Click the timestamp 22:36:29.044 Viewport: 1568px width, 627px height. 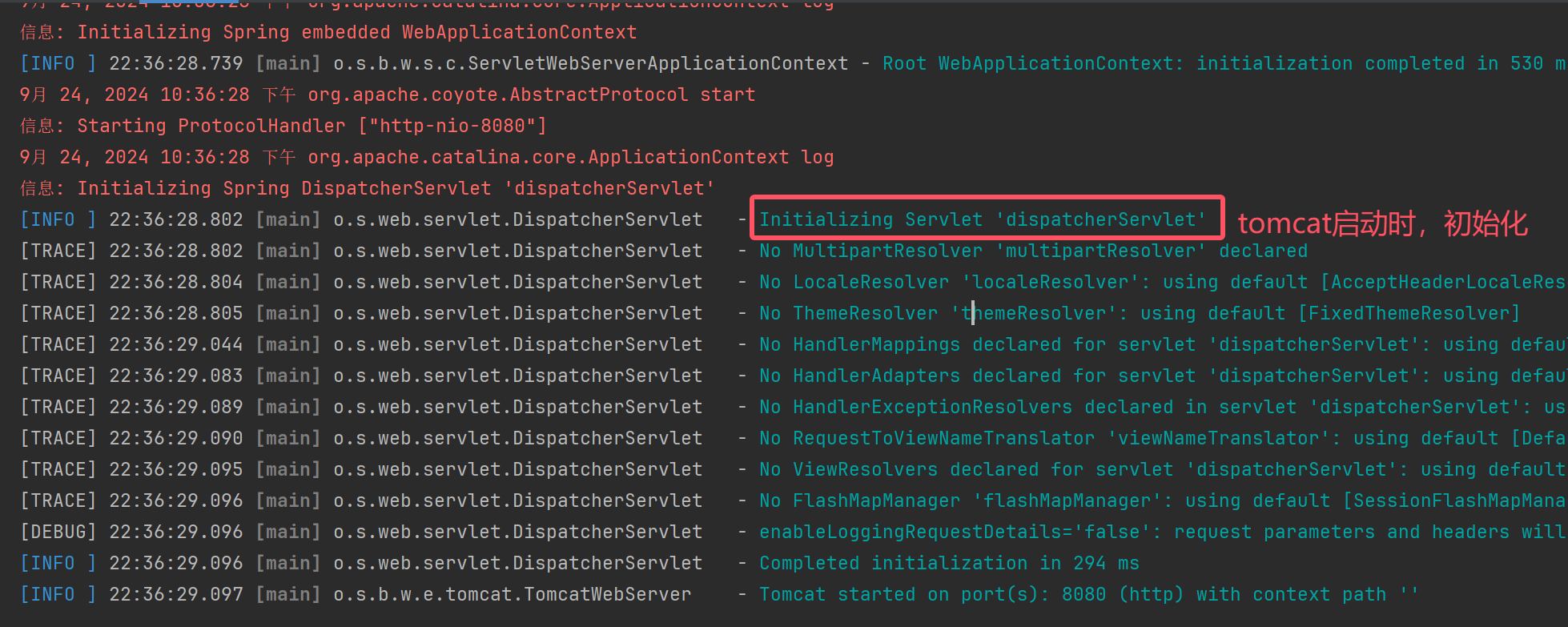[x=175, y=344]
